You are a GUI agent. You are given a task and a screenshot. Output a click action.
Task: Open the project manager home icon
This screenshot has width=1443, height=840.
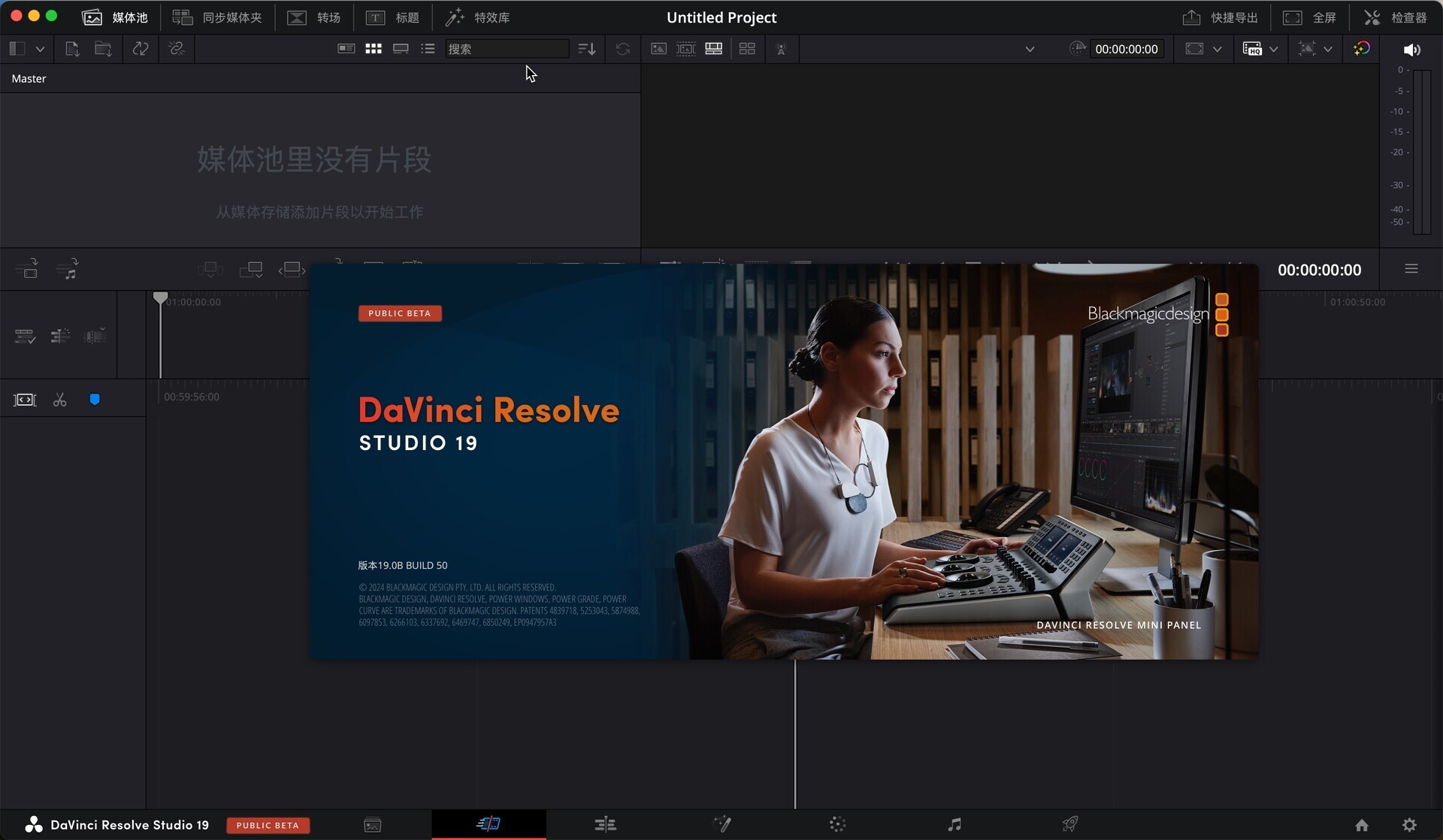[1361, 825]
